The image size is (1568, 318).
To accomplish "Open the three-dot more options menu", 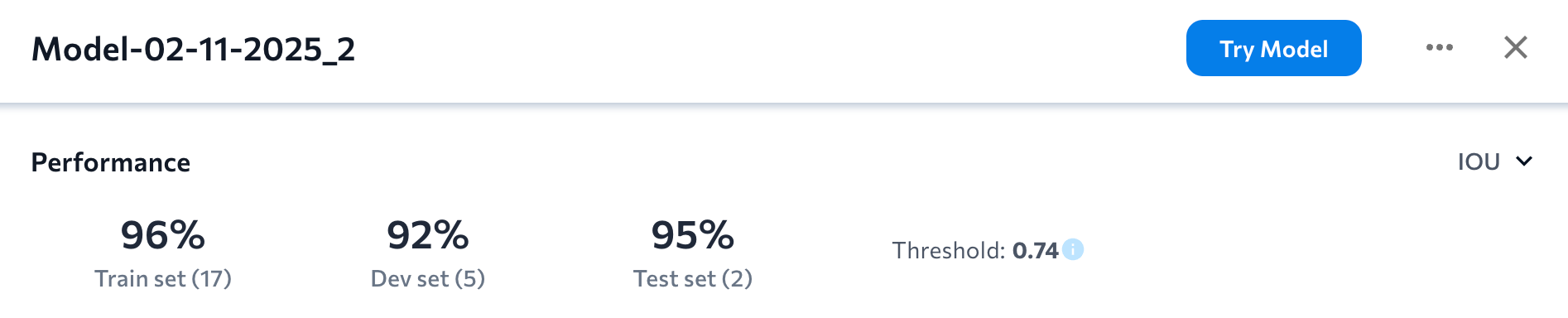I will pos(1439,48).
